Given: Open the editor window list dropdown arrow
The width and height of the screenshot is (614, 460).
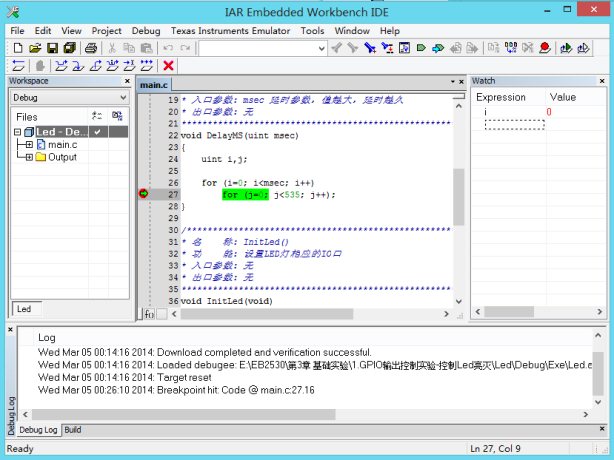Looking at the screenshot, I should pos(453,81).
